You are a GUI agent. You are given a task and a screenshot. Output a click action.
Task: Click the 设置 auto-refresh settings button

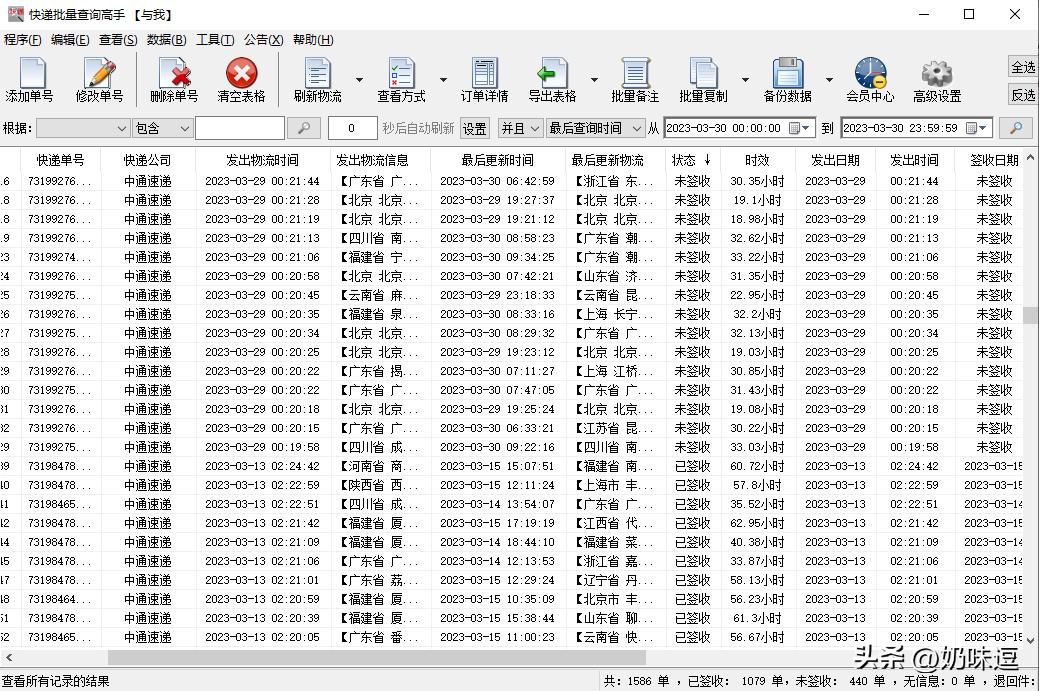click(x=473, y=128)
